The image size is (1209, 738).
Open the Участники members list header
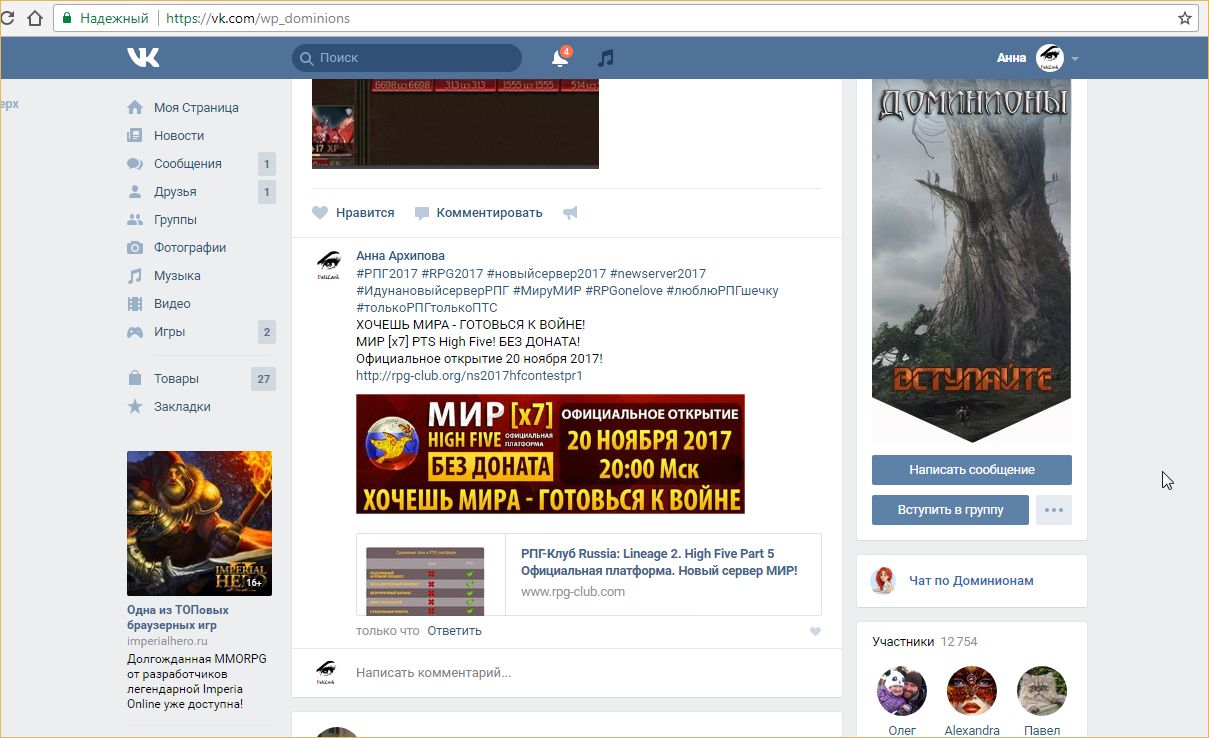(x=925, y=642)
